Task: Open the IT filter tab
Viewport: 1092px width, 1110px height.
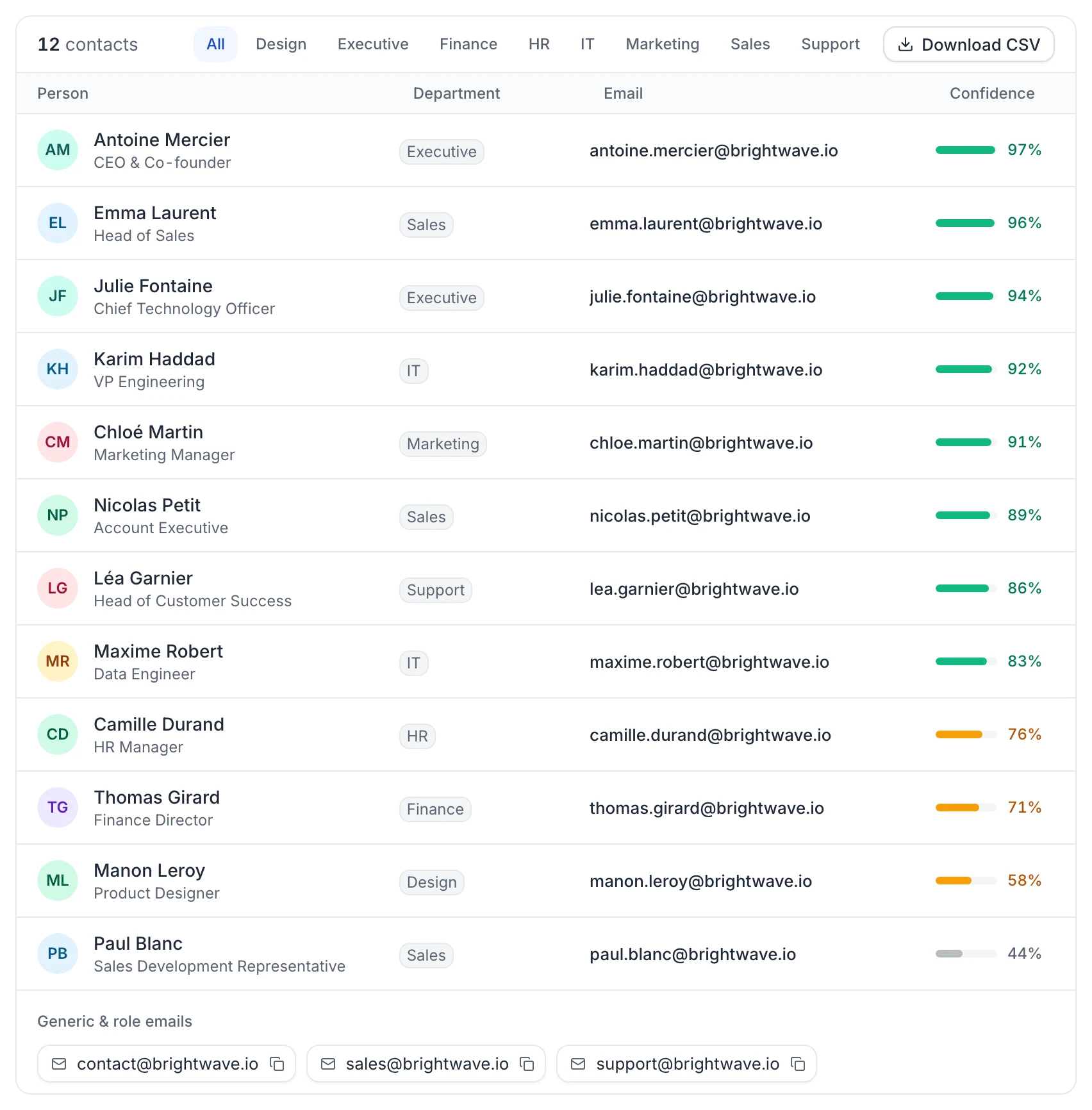Action: click(x=588, y=44)
